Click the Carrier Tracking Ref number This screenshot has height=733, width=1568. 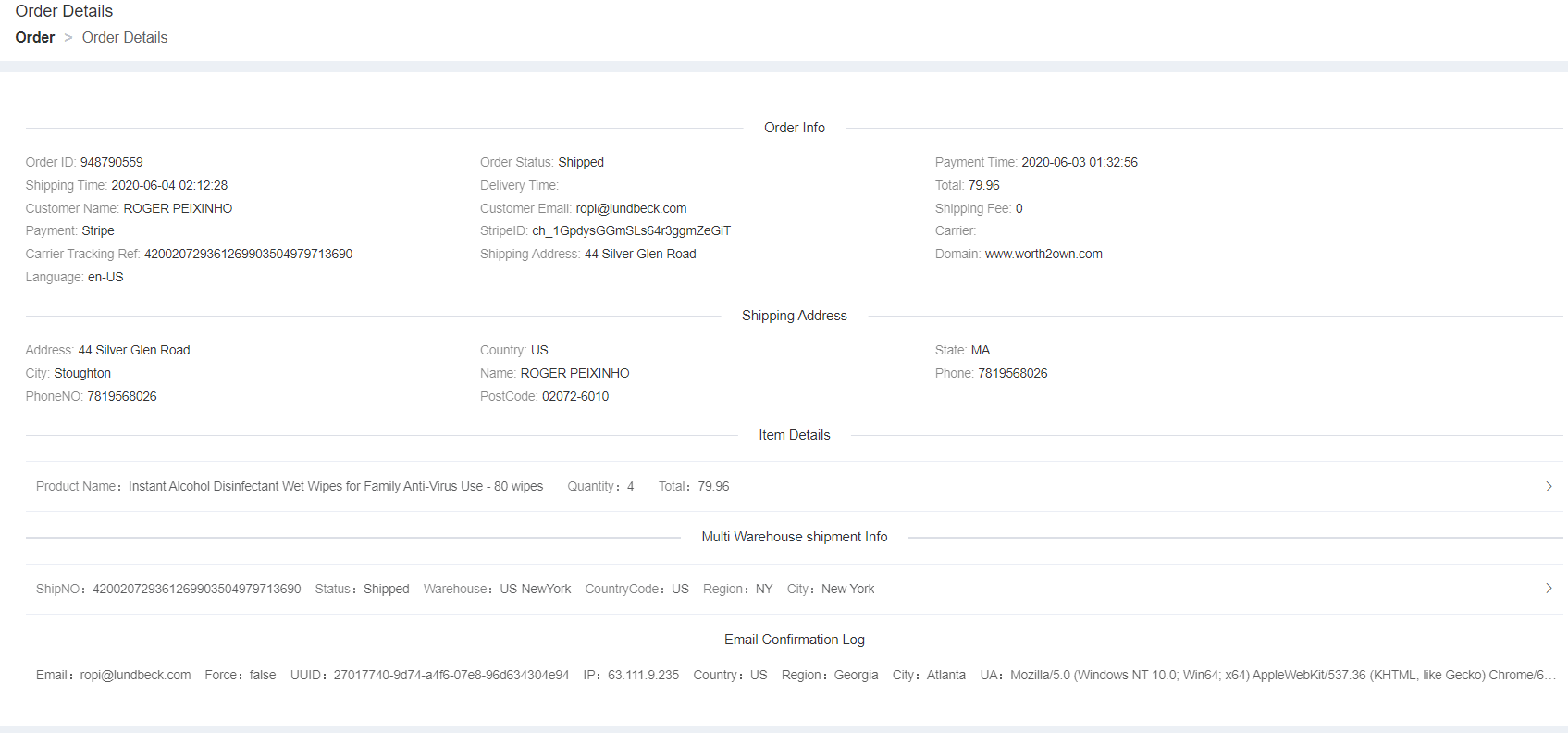tap(248, 254)
